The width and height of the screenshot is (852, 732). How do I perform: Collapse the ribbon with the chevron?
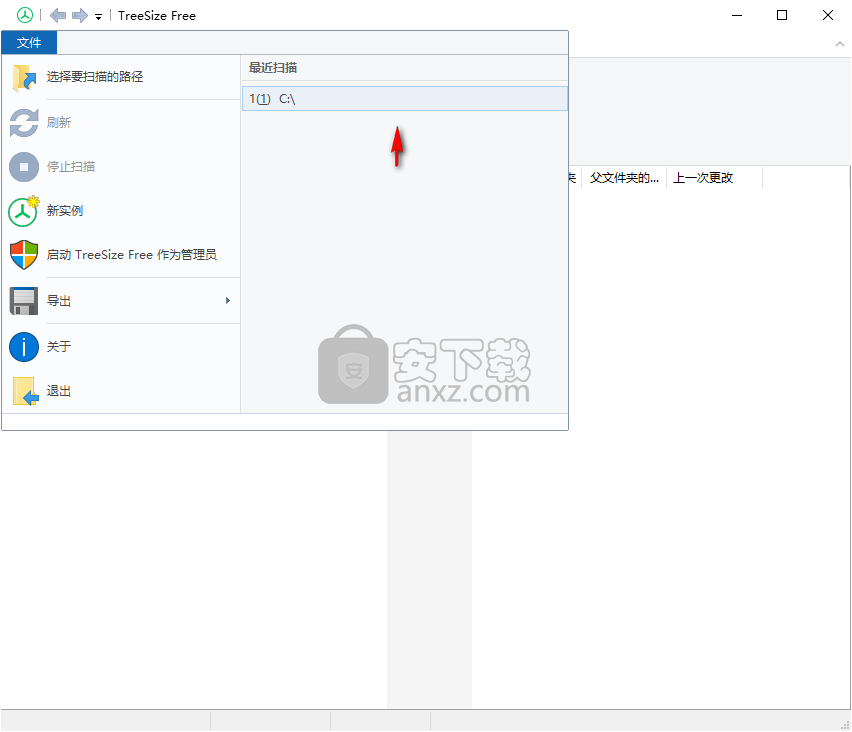point(840,44)
